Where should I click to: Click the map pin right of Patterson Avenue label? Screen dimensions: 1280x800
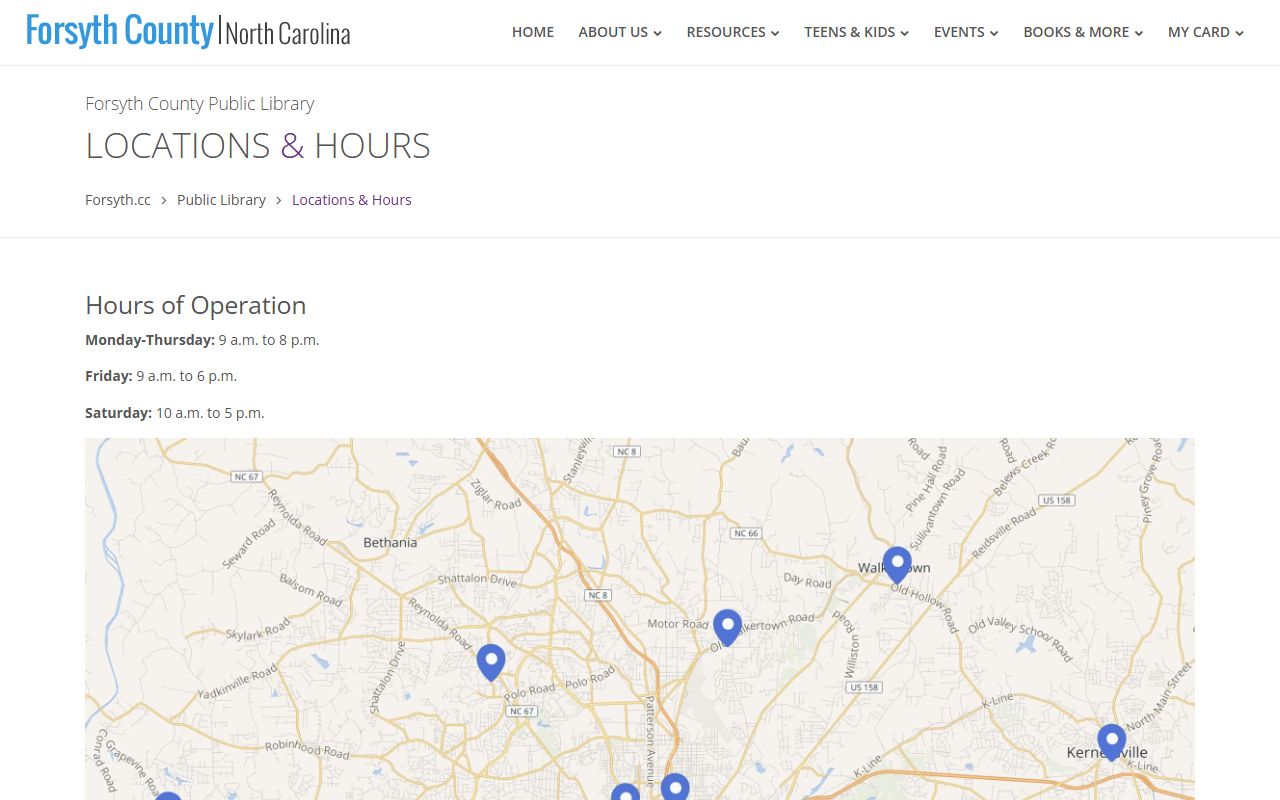coord(675,787)
